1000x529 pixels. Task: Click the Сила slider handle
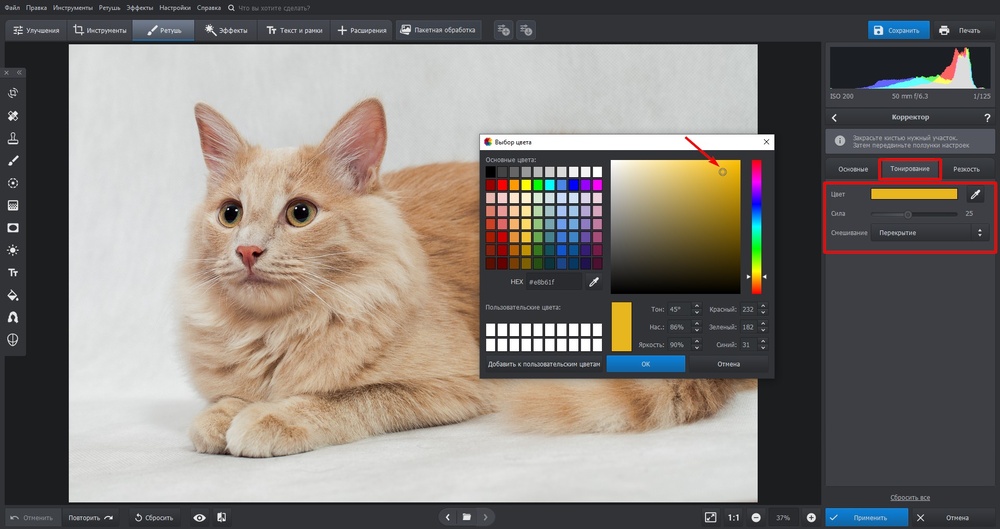tap(908, 213)
